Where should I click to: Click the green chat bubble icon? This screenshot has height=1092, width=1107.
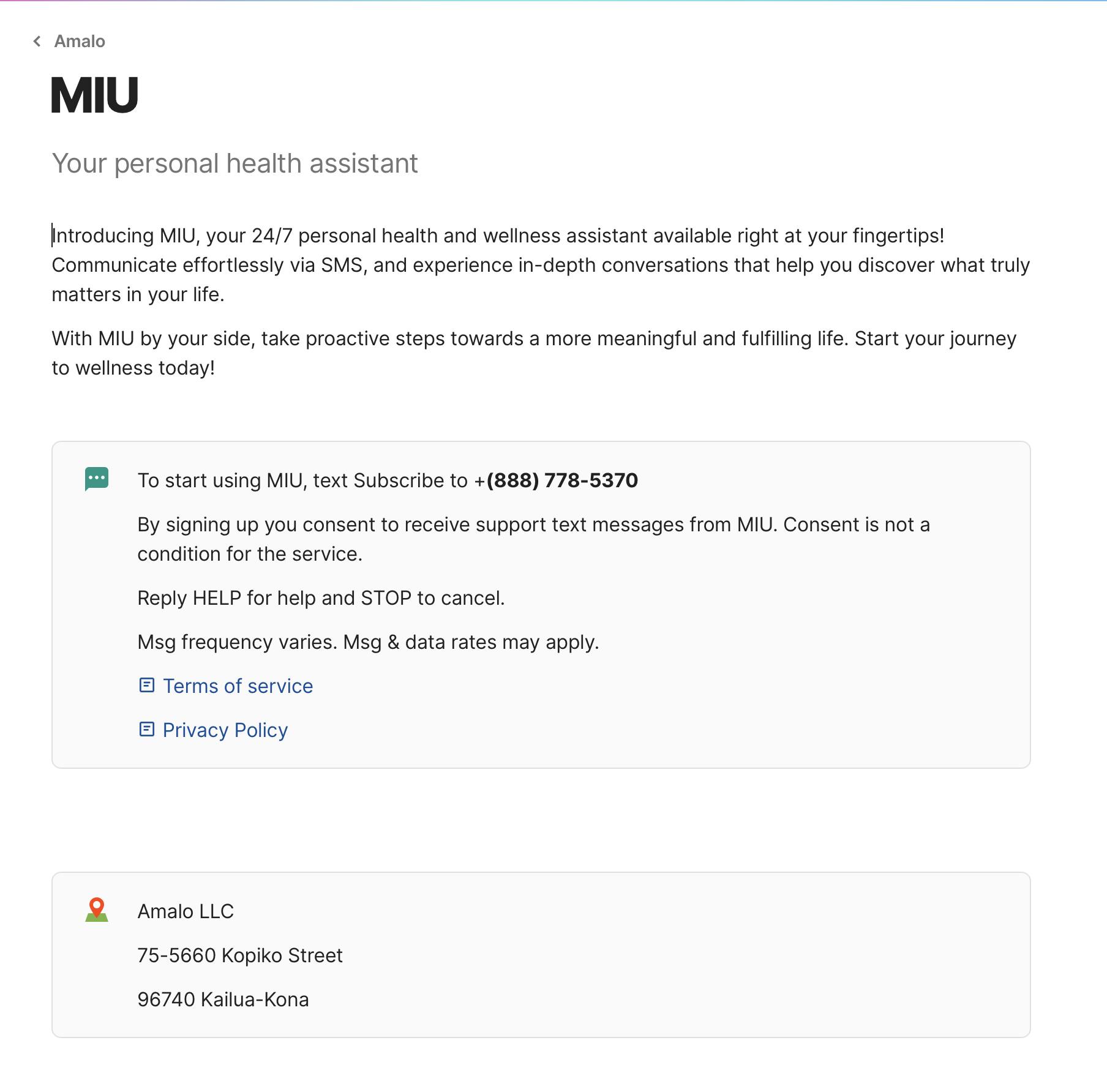coord(97,479)
